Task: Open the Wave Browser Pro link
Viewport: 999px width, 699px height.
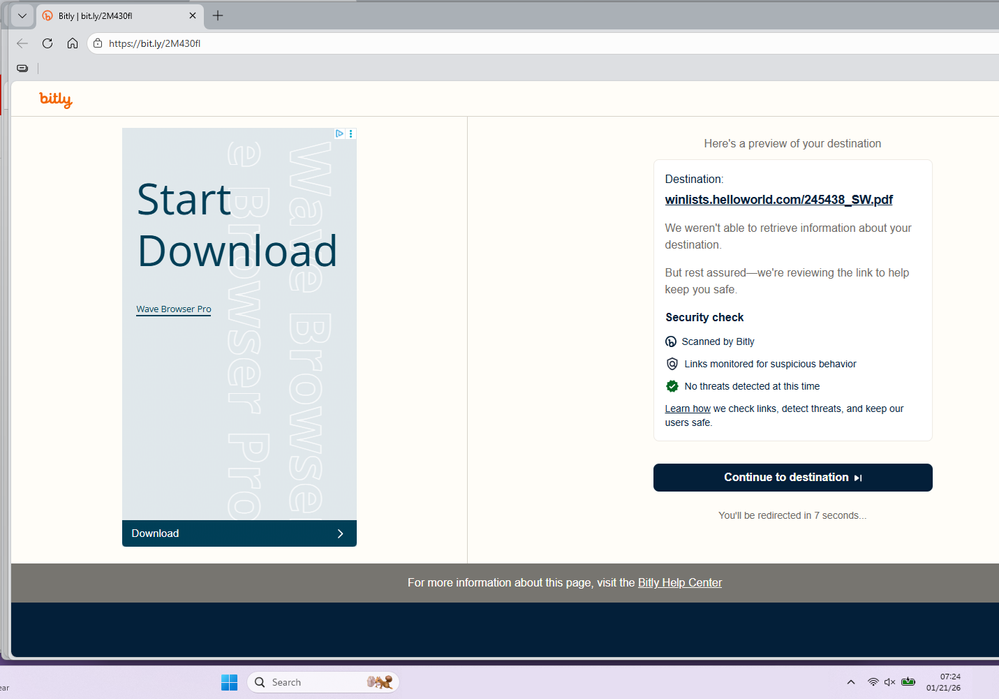Action: (173, 309)
